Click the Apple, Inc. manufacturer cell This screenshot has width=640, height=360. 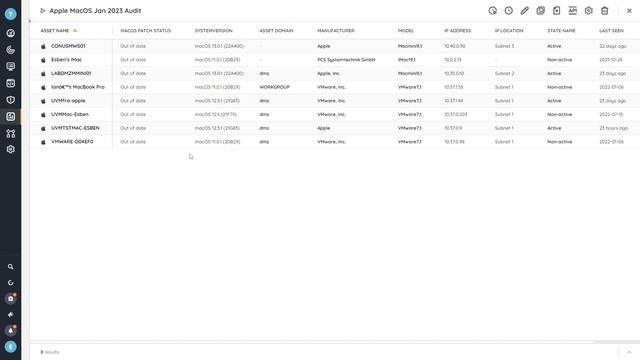click(329, 73)
